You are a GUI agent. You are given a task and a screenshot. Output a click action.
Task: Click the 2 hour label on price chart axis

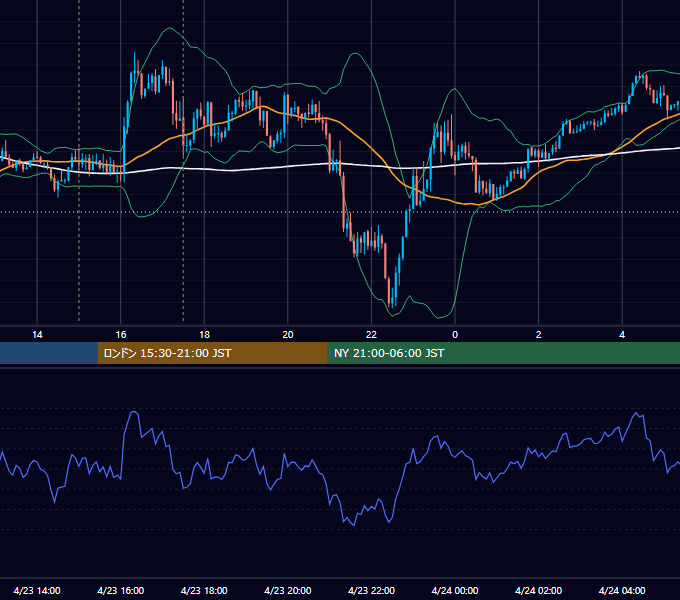[538, 335]
